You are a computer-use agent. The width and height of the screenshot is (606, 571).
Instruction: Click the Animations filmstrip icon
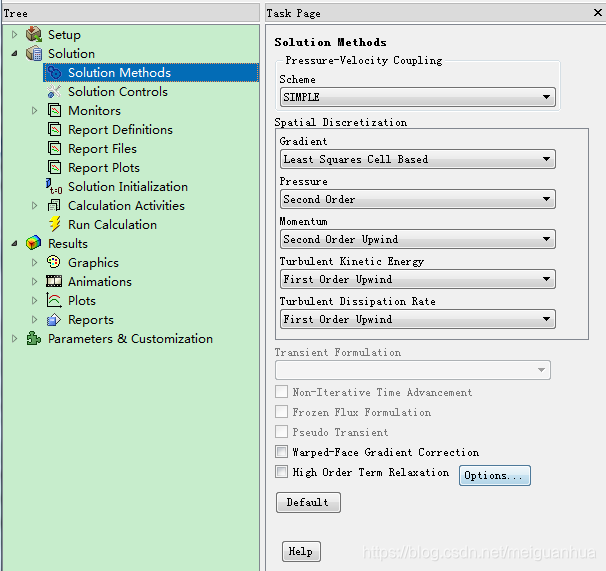54,282
